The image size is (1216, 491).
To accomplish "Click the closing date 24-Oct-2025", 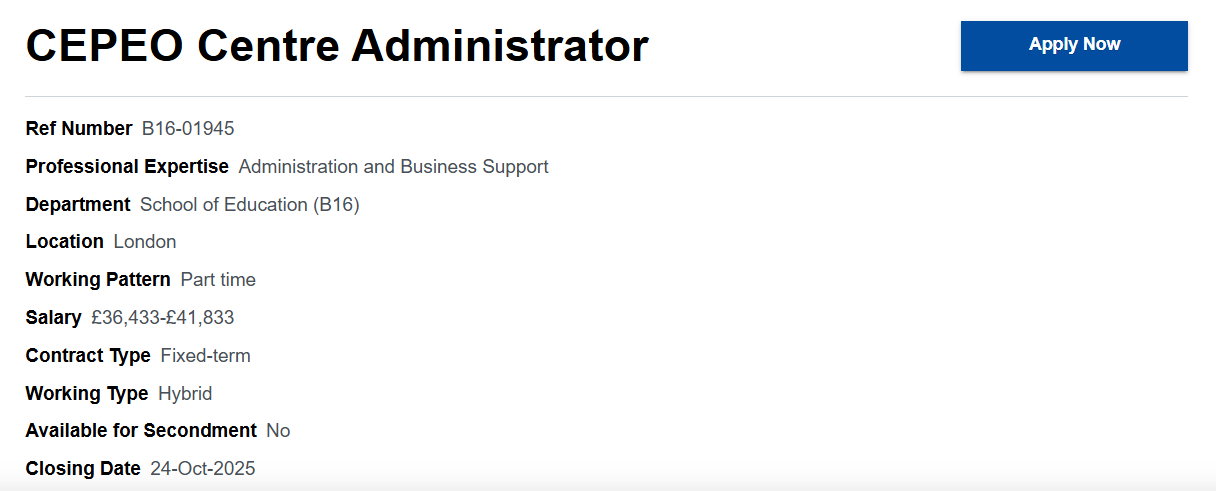I will pyautogui.click(x=203, y=469).
